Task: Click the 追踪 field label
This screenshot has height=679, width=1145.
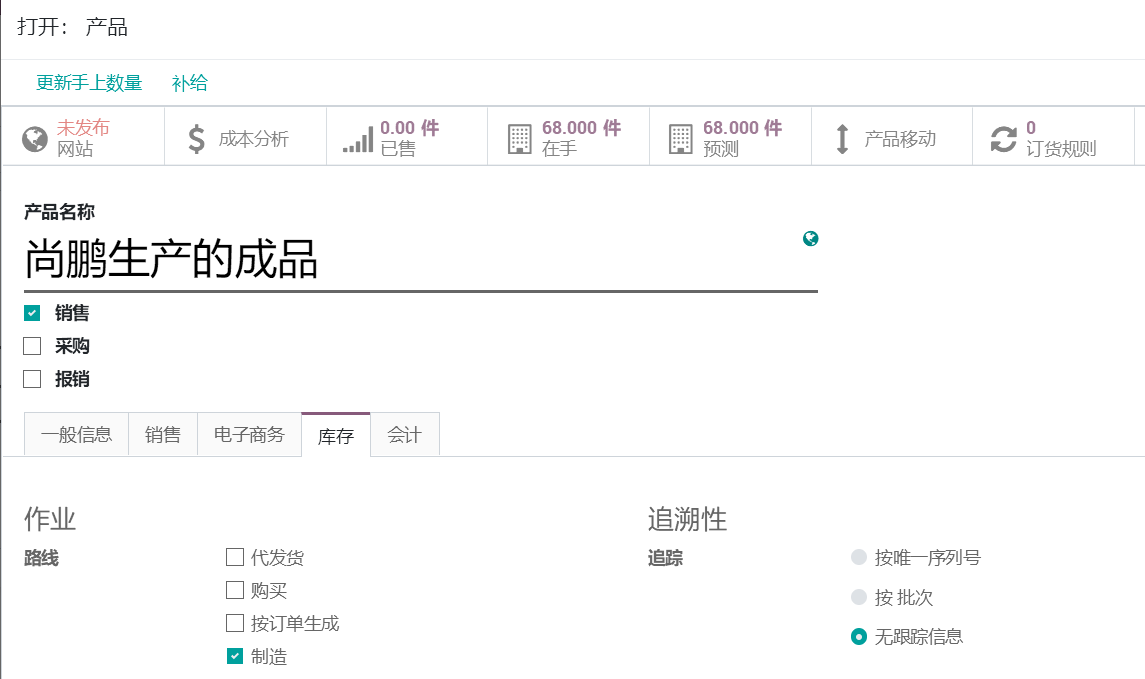Action: click(x=665, y=559)
